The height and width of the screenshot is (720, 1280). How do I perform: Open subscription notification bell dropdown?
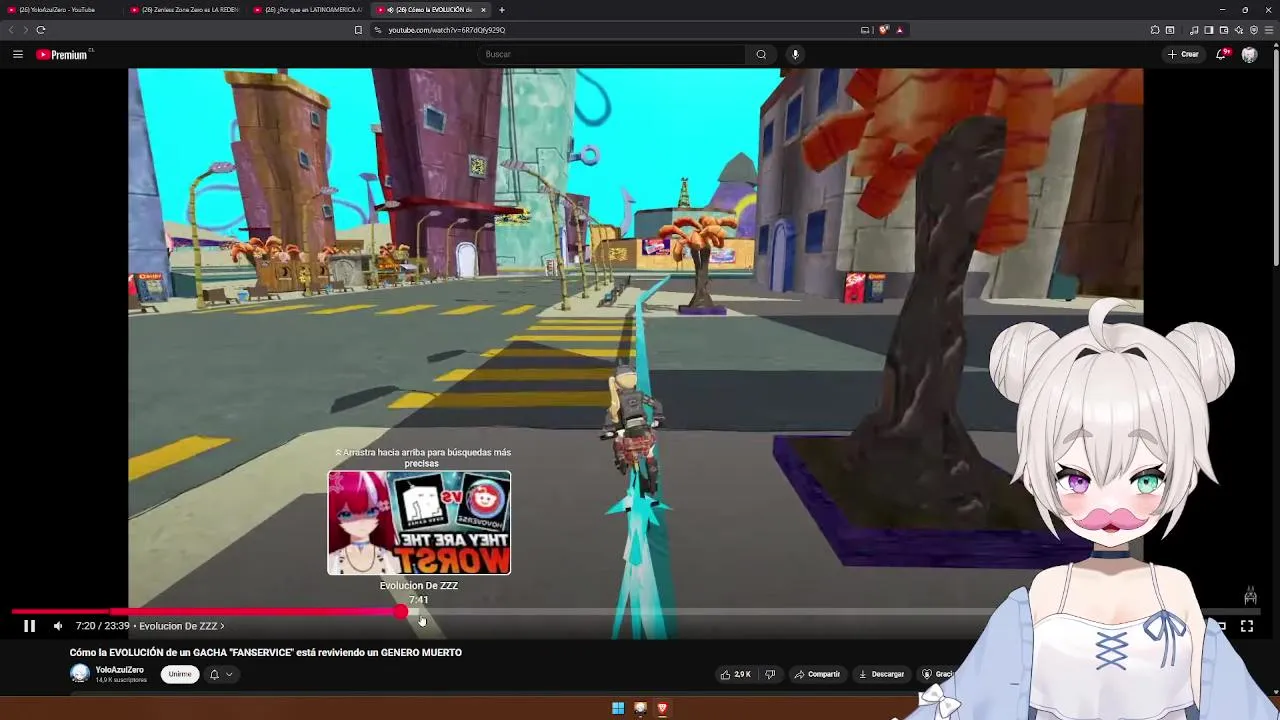(220, 674)
